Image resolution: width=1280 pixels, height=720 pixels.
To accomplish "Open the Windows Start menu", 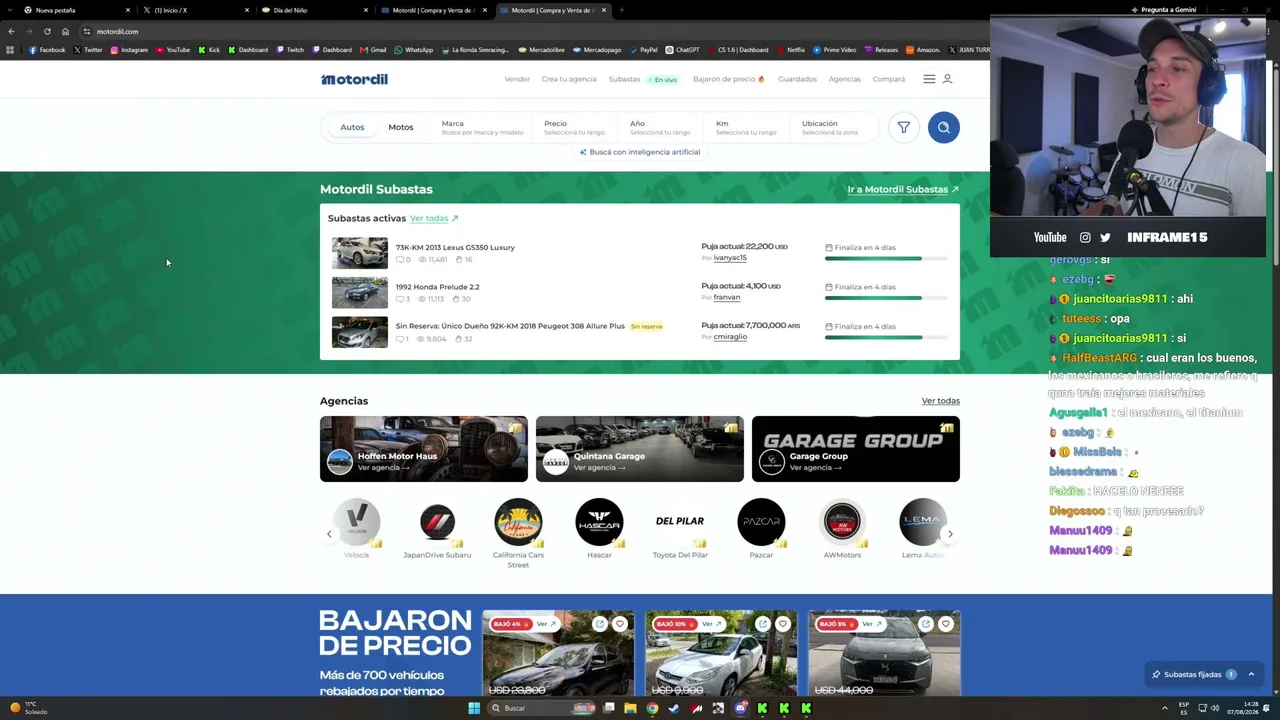I will 474,708.
